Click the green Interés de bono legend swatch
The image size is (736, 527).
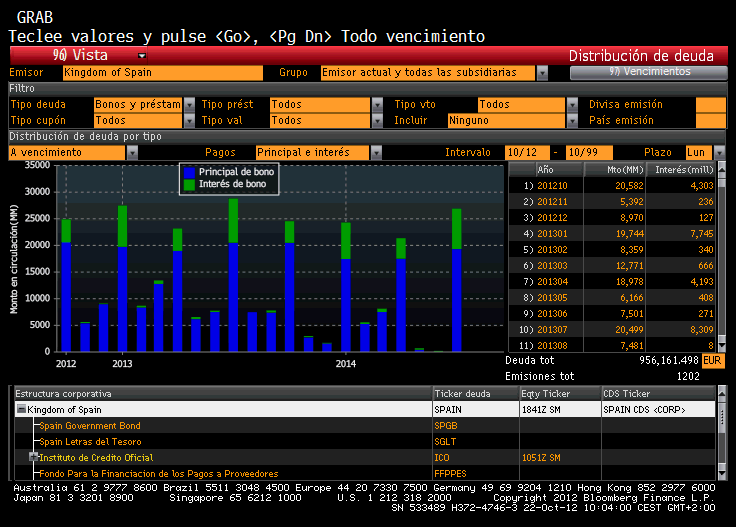[190, 185]
